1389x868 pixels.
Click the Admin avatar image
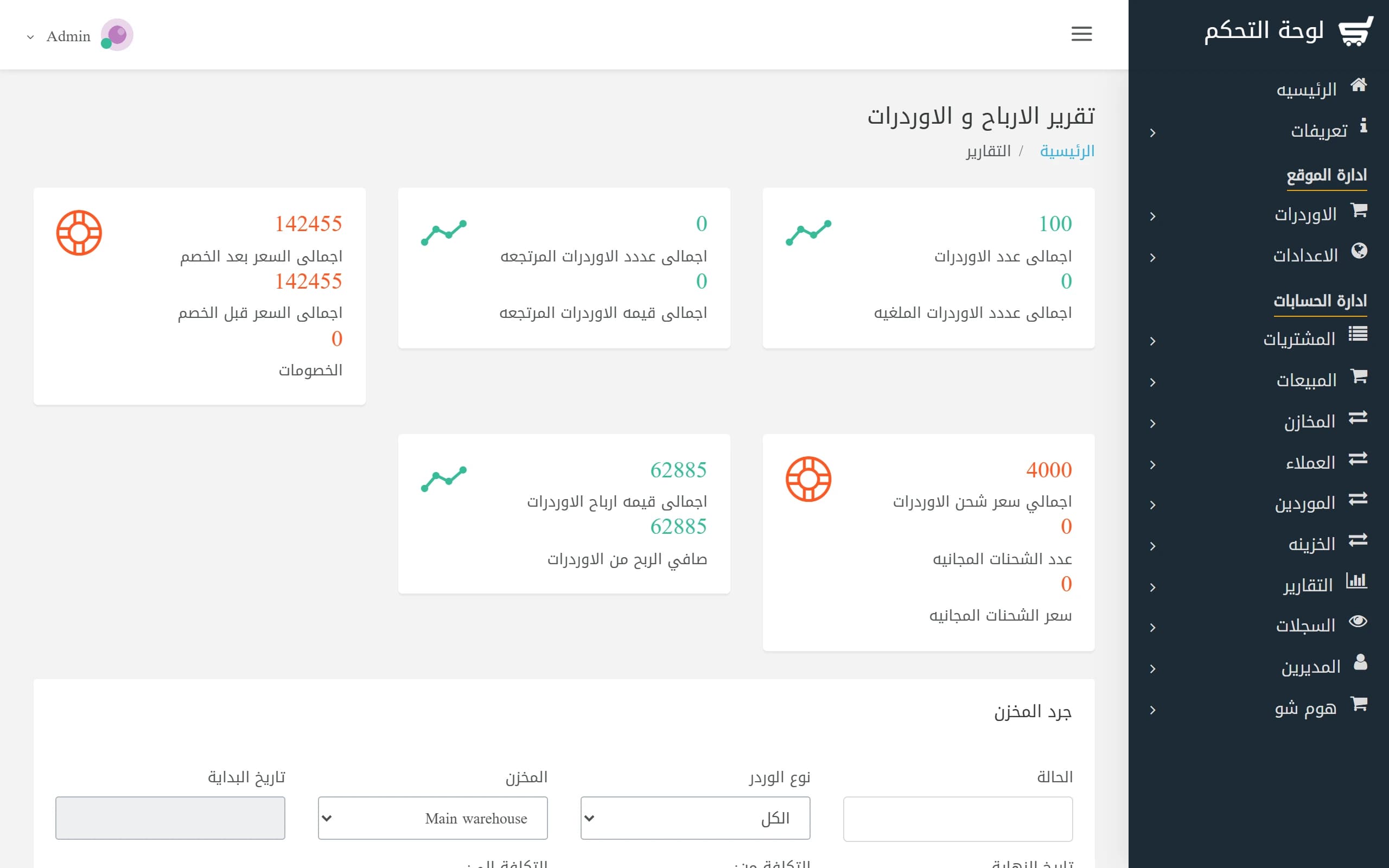(117, 35)
